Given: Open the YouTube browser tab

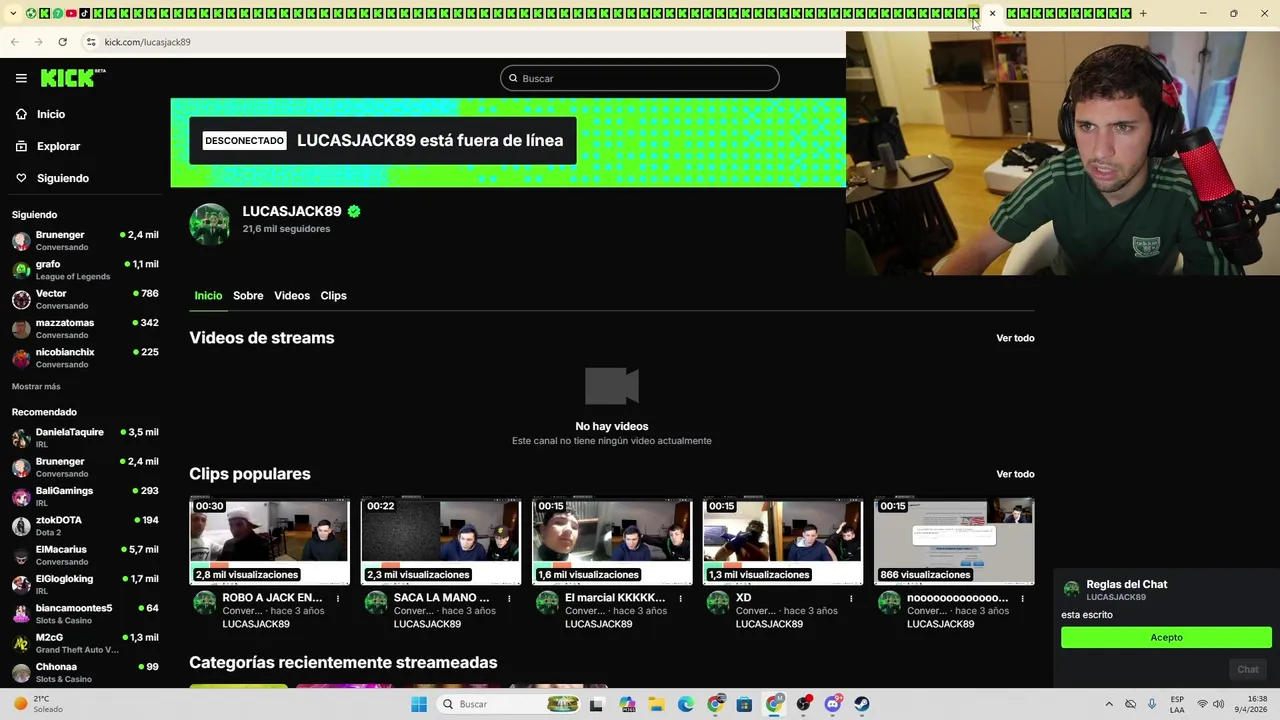Looking at the screenshot, I should 71,13.
